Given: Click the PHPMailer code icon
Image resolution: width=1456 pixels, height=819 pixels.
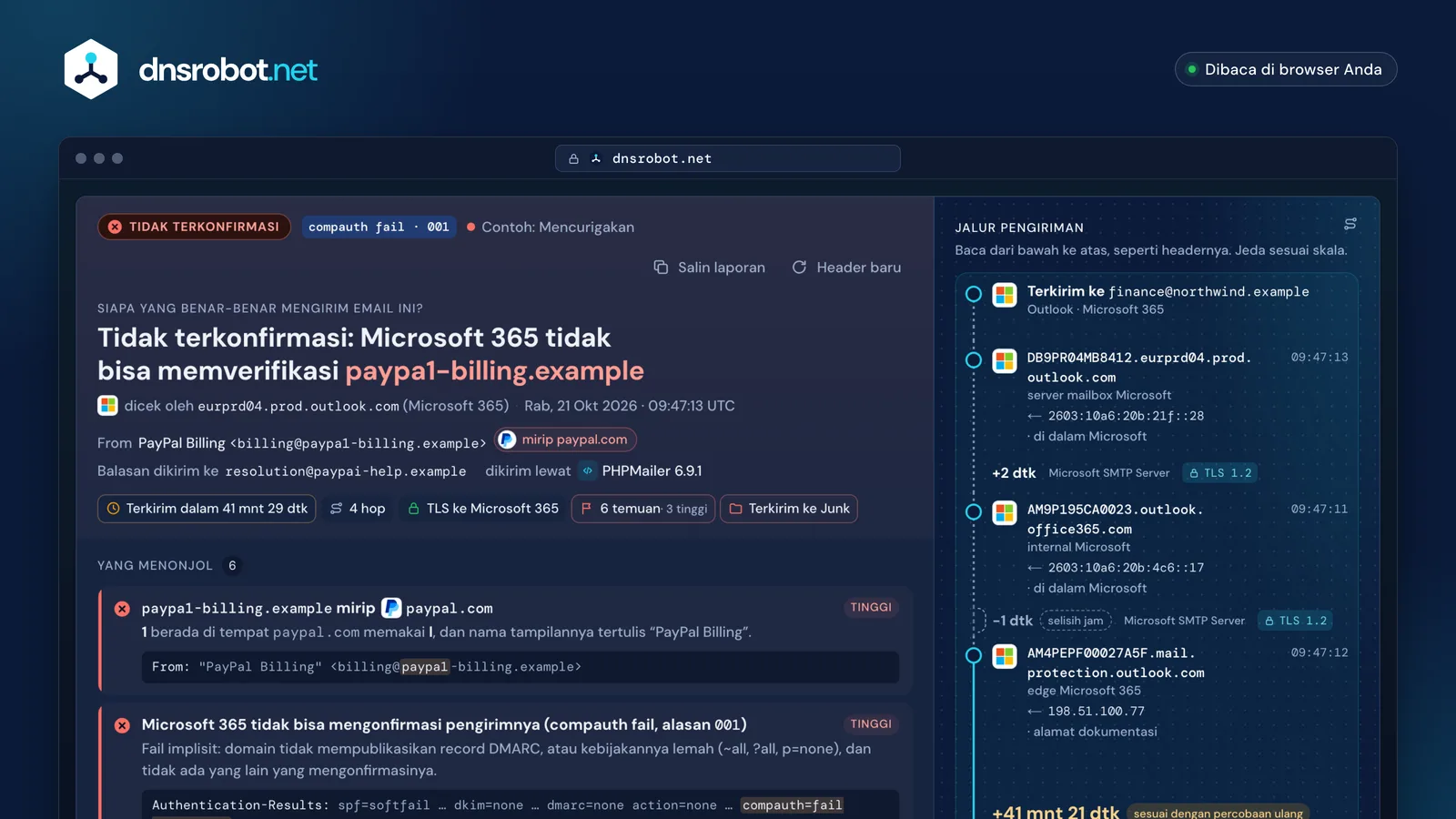Looking at the screenshot, I should click(588, 470).
